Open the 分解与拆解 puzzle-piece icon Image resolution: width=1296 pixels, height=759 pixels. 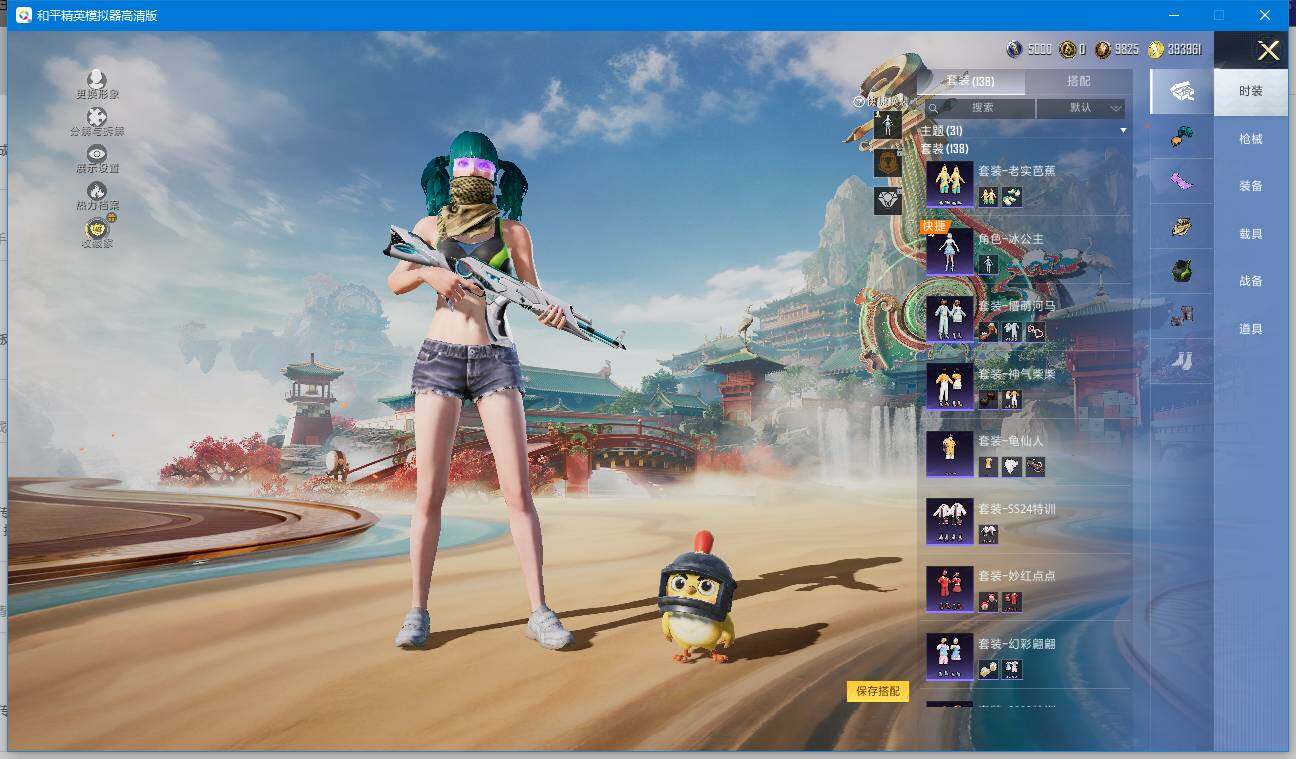pyautogui.click(x=97, y=118)
